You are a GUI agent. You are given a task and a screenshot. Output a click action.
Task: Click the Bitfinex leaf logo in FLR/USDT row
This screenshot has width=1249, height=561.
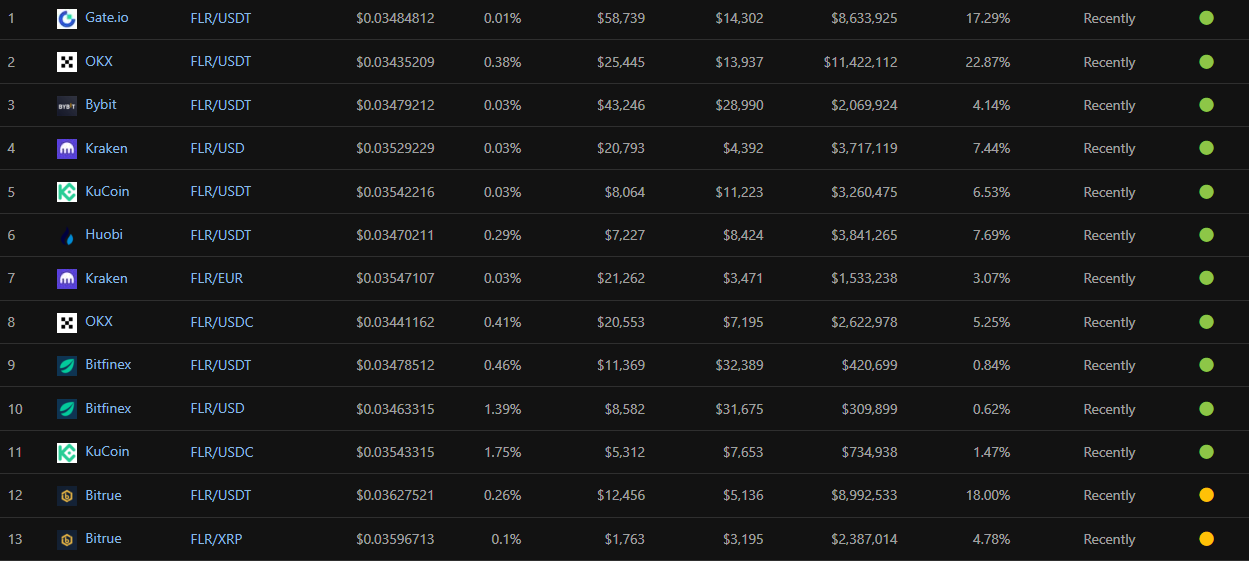67,365
